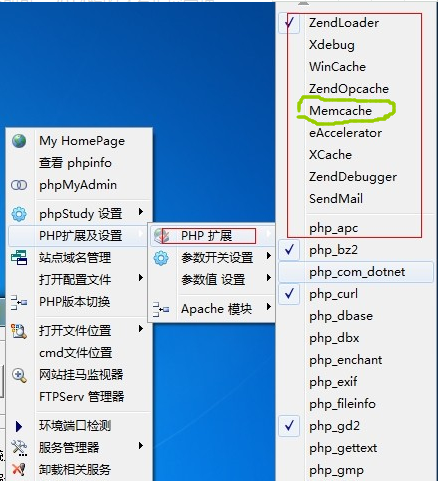Viewport: 438px width, 482px height.
Task: Open 环境端口检测 port check
Action: click(75, 426)
